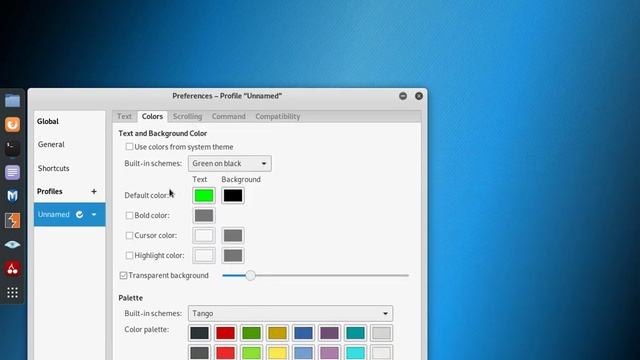640x360 pixels.
Task: Open the eye icon app in dock
Action: coord(12,244)
